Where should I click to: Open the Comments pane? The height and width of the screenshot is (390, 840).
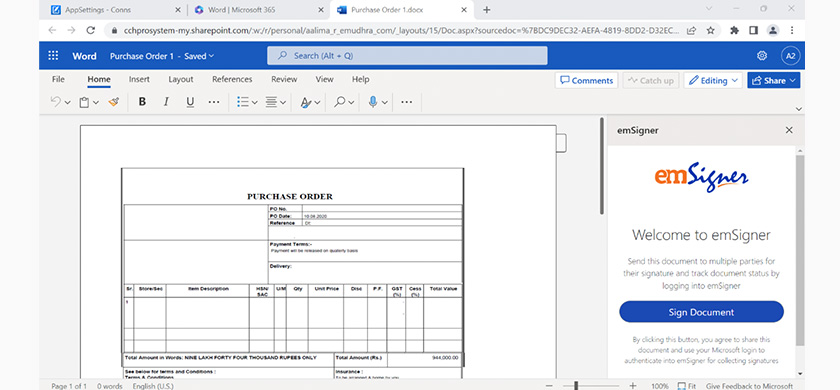[587, 80]
